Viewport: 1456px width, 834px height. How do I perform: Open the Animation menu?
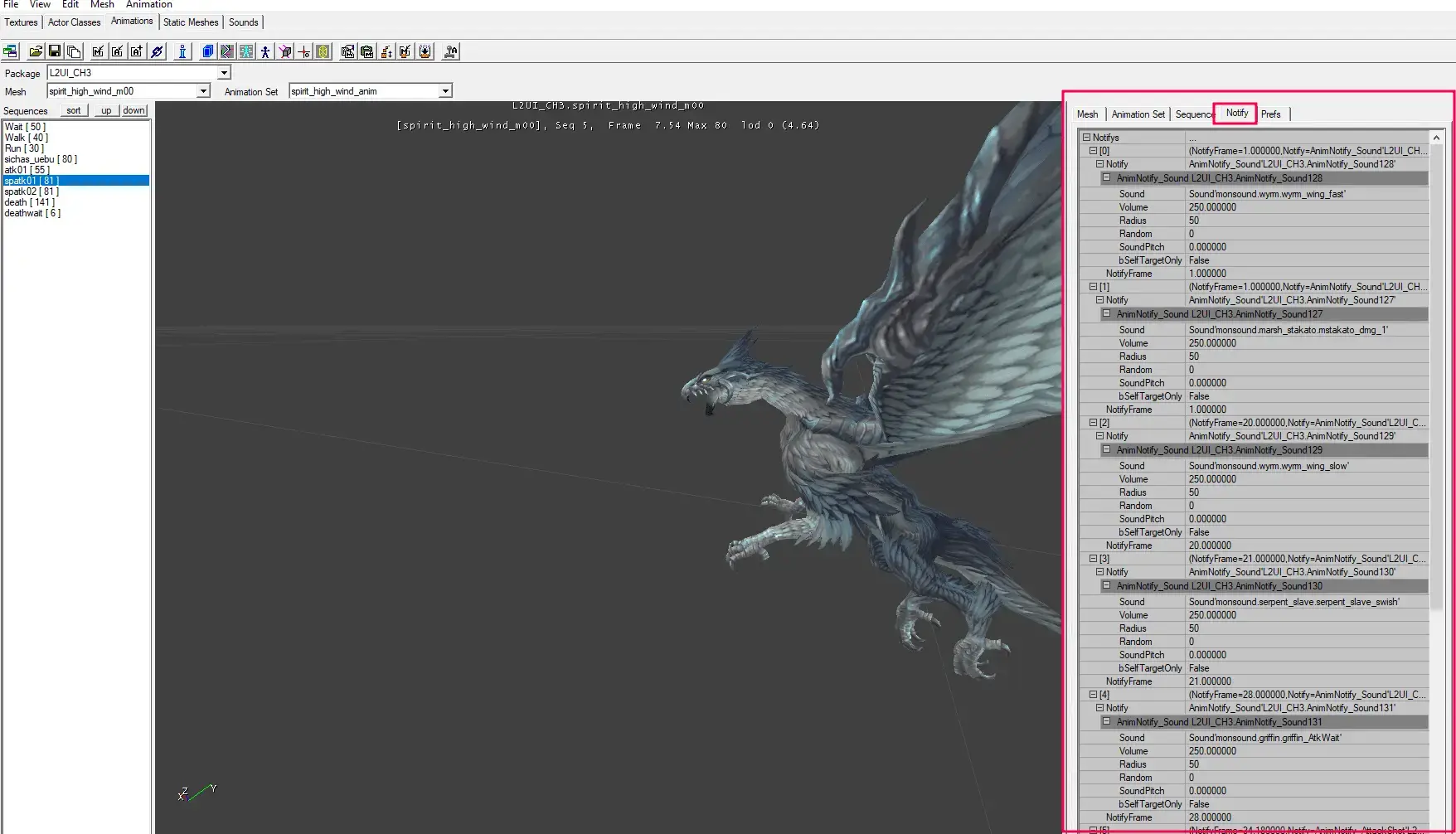point(149,4)
